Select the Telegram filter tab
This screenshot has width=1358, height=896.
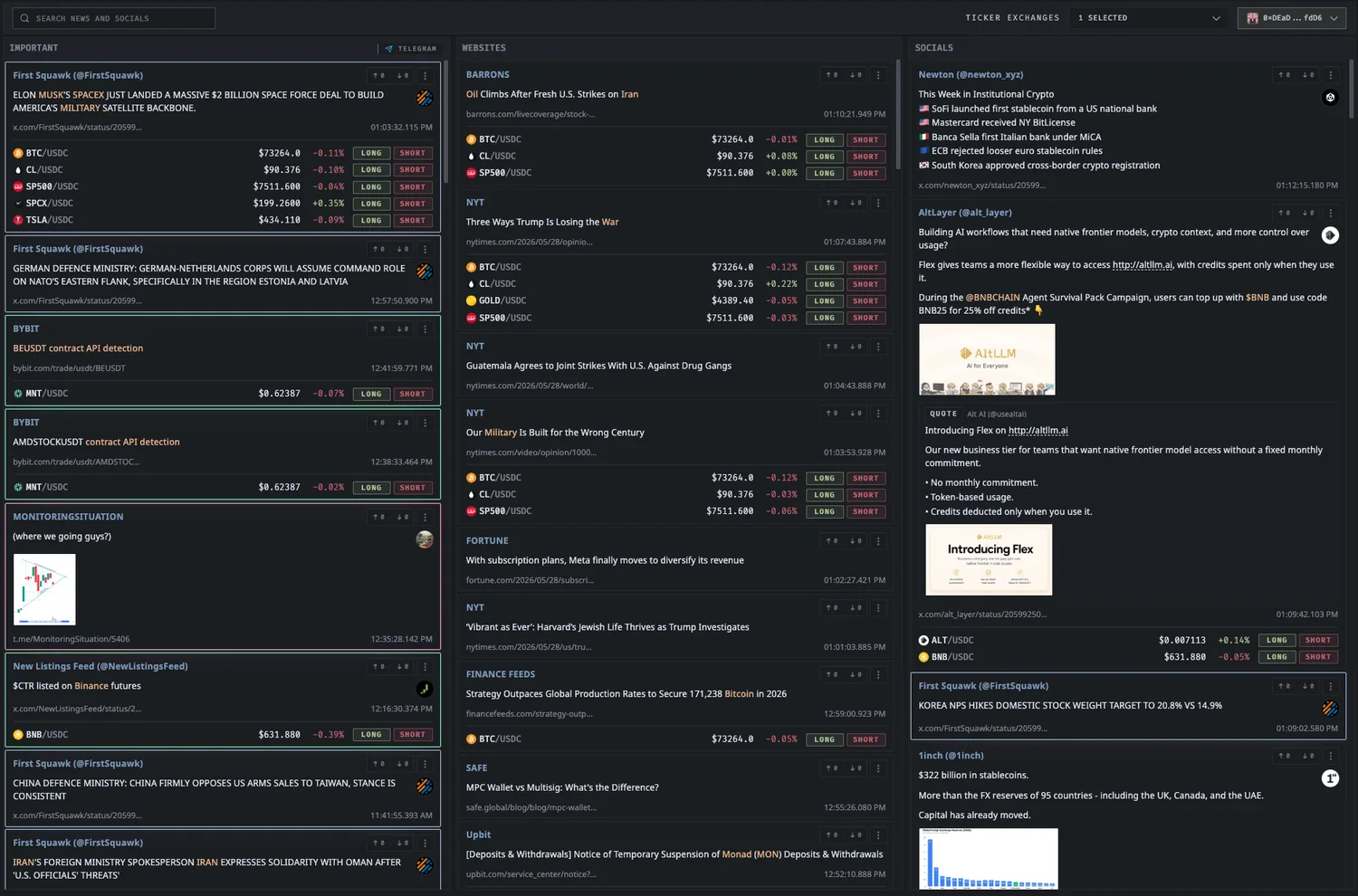410,49
